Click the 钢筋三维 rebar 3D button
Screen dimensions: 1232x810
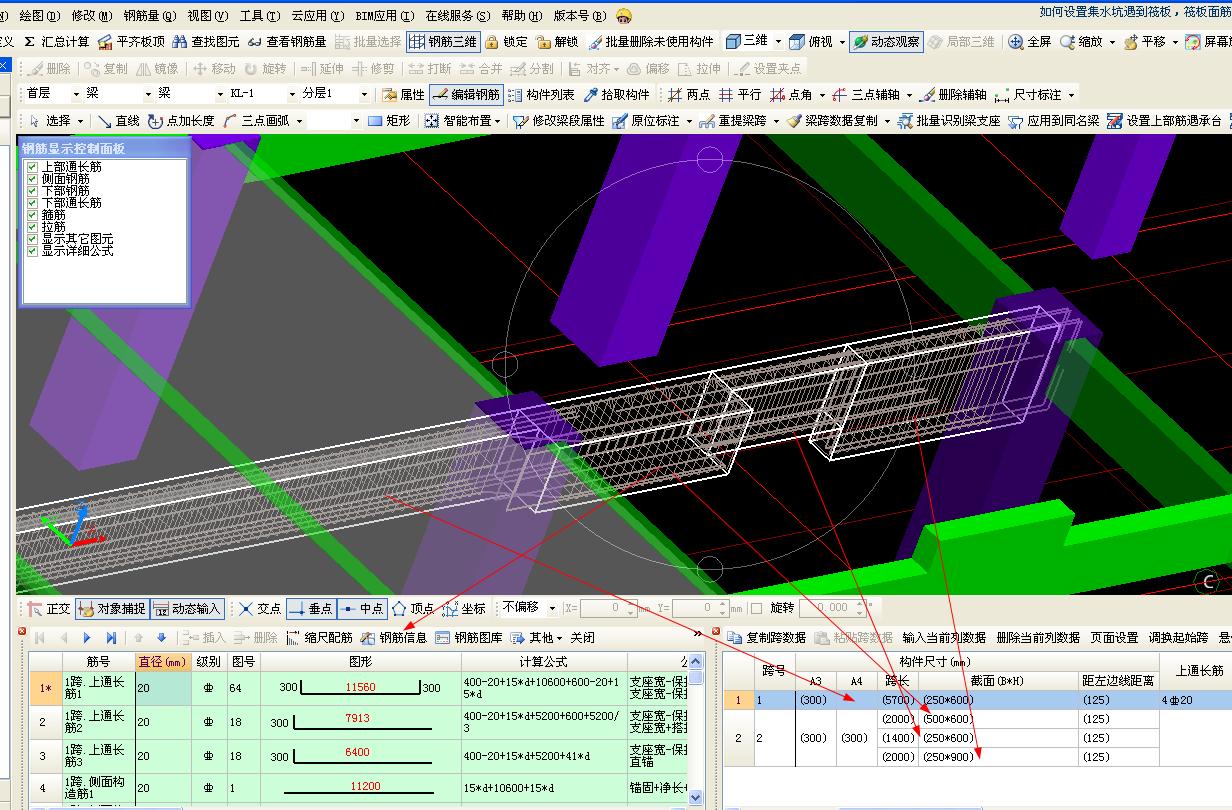point(443,42)
